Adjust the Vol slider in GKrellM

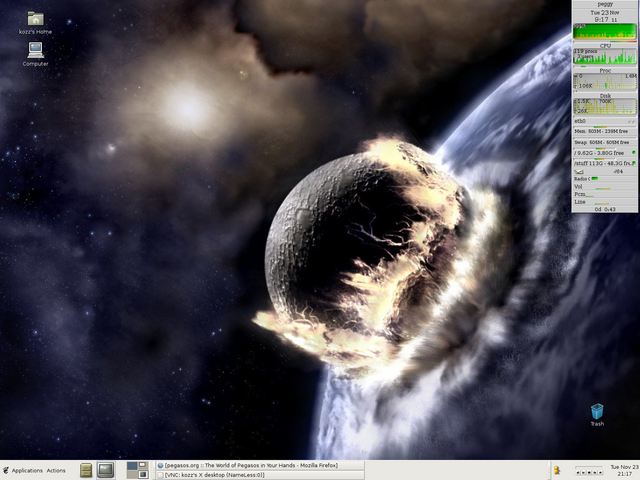tap(605, 187)
